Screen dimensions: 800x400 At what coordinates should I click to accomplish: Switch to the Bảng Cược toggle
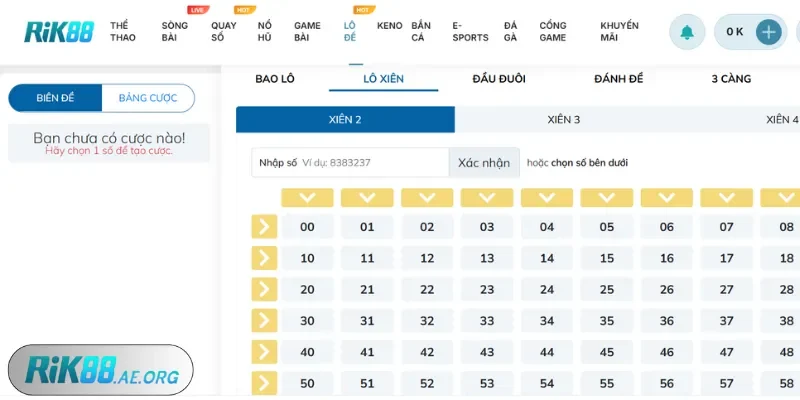pyautogui.click(x=147, y=98)
